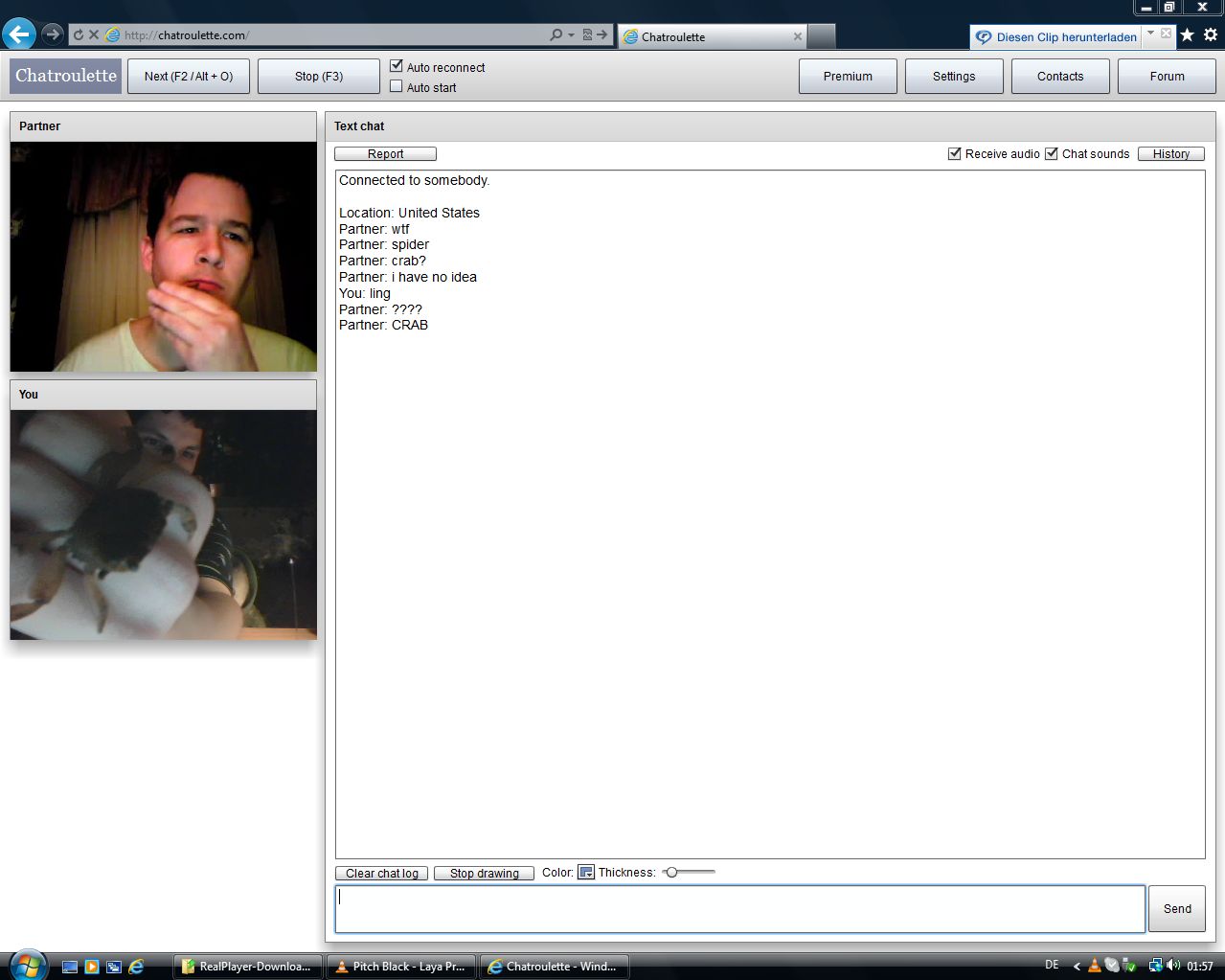1225x980 pixels.
Task: Click the system clock 01:57
Action: [1200, 966]
